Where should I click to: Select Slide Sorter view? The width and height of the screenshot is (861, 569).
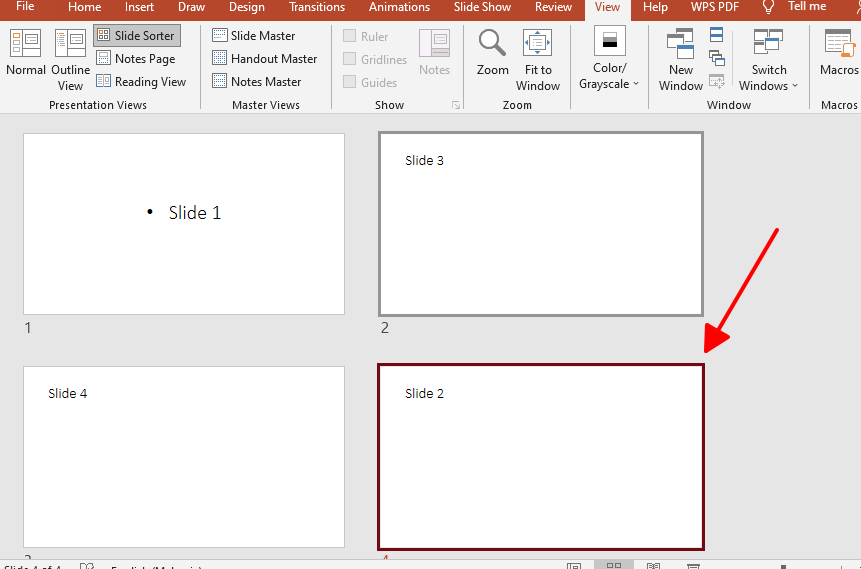(137, 35)
